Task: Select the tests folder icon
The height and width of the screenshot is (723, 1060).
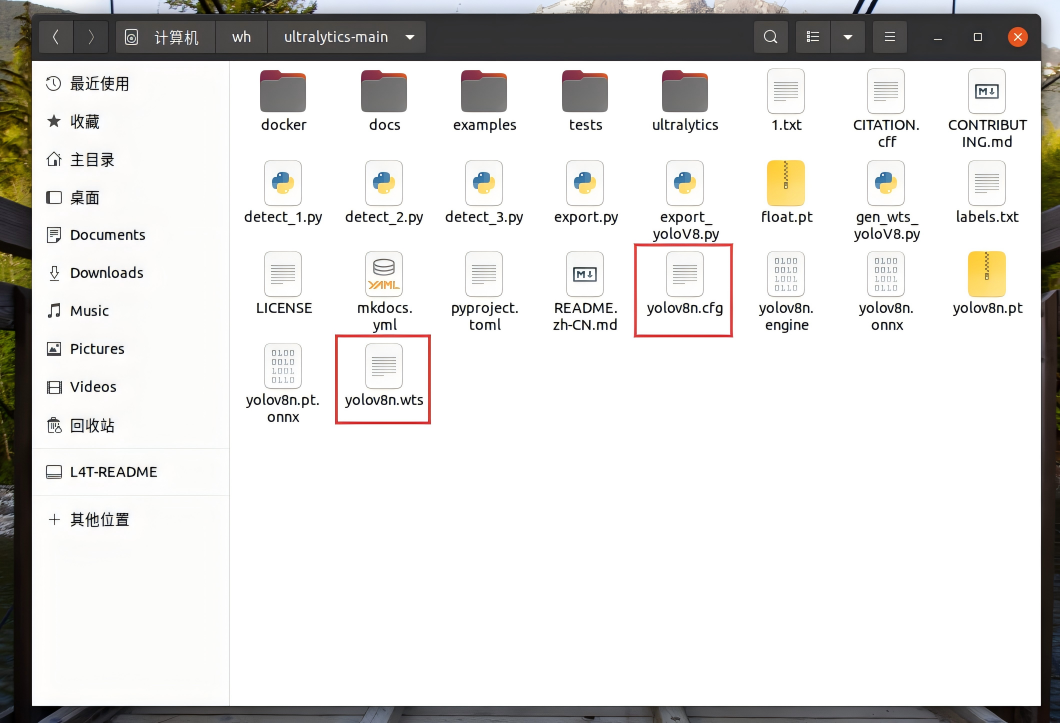Action: [x=585, y=91]
